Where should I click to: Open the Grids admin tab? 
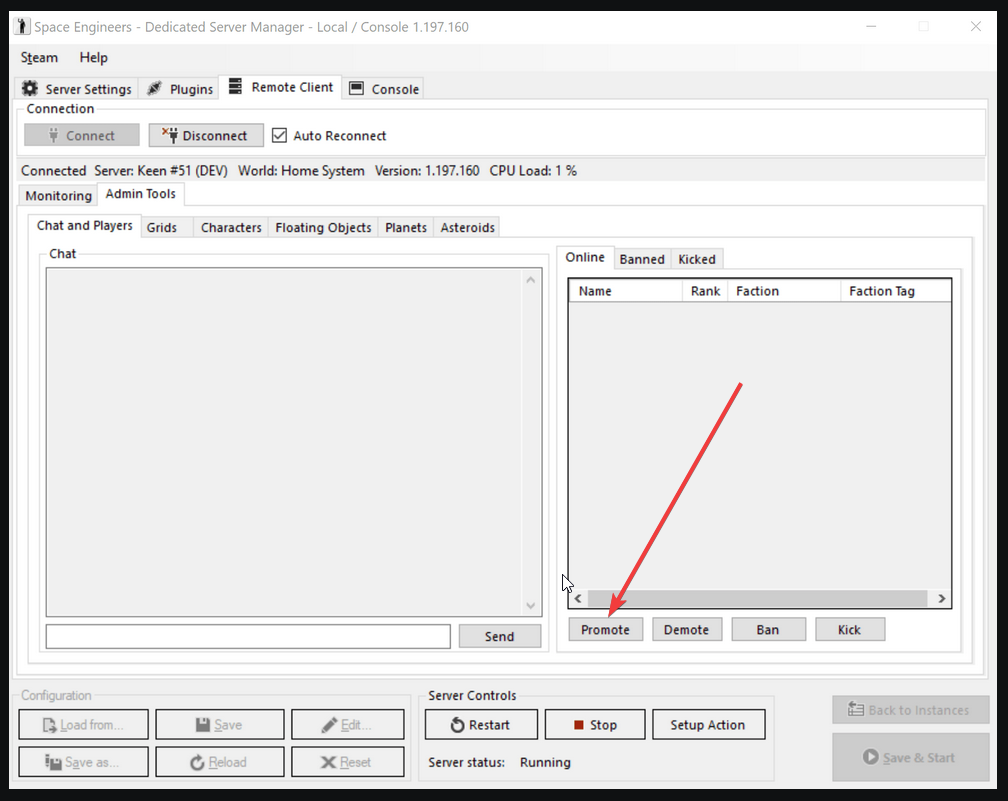pyautogui.click(x=162, y=228)
